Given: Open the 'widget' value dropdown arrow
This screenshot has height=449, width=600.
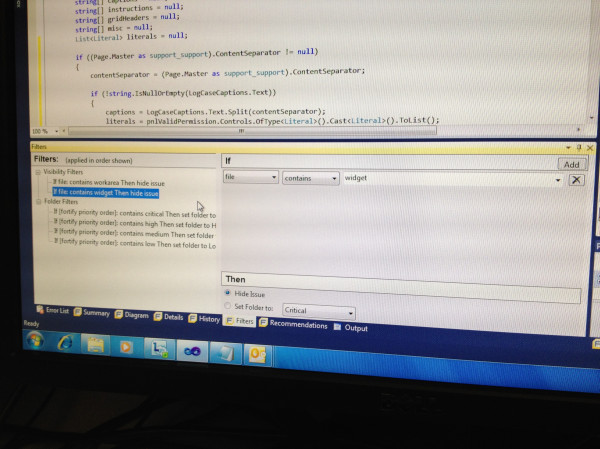Looking at the screenshot, I should 558,180.
